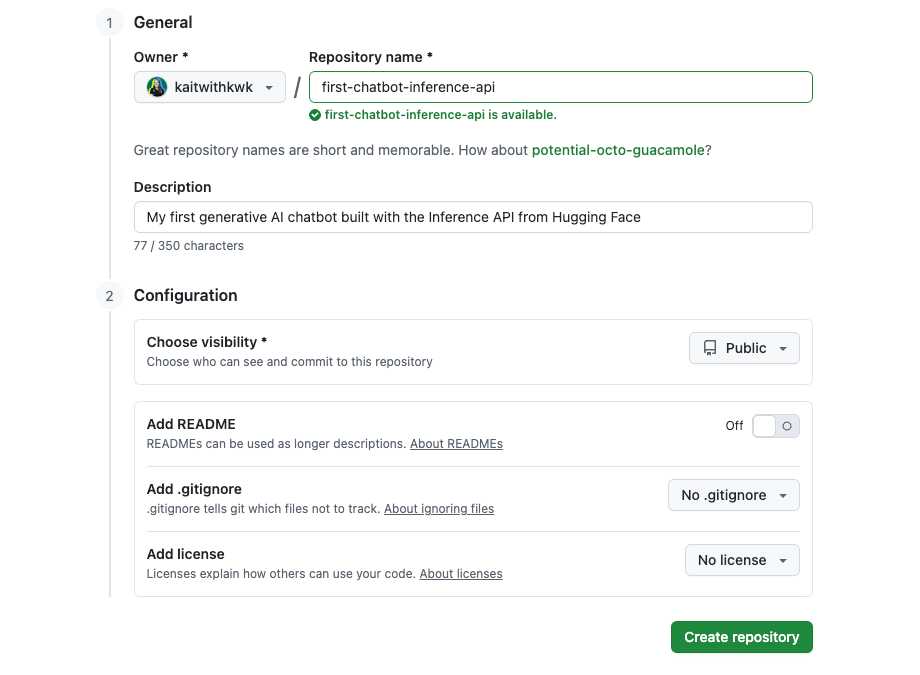
Task: Open the About ignoring files link
Action: coord(439,509)
